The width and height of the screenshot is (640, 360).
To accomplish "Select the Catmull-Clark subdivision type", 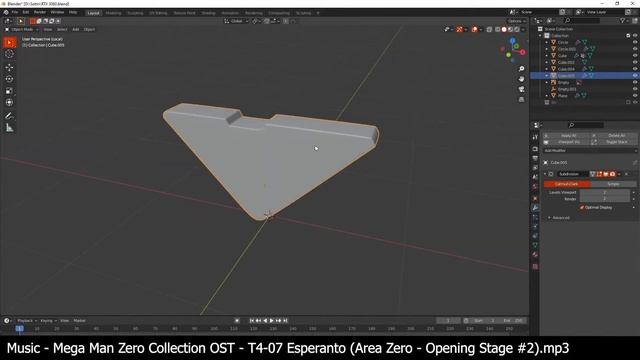I will [567, 184].
